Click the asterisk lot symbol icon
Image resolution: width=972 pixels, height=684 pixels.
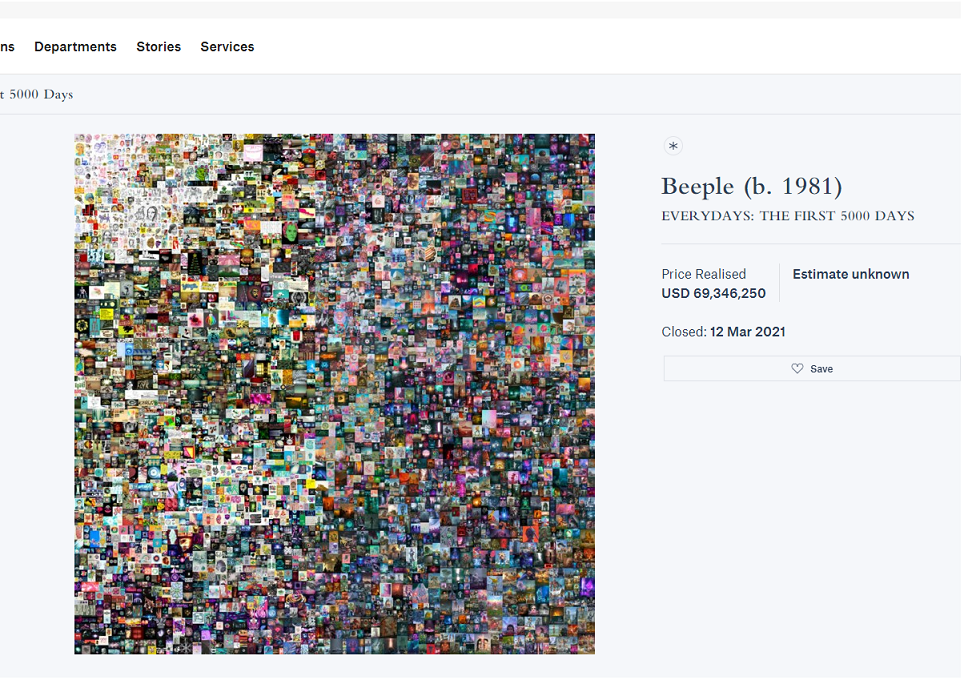[x=673, y=146]
